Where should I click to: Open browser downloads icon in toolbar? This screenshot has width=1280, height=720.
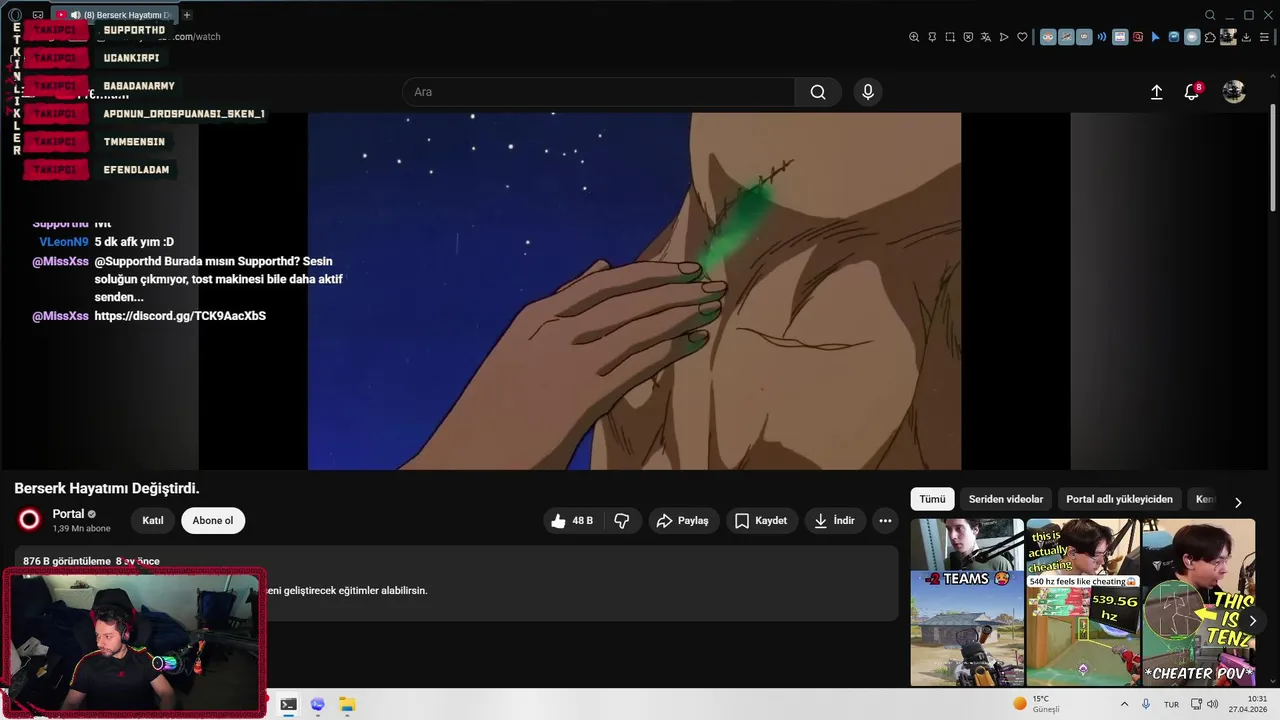[1246, 37]
